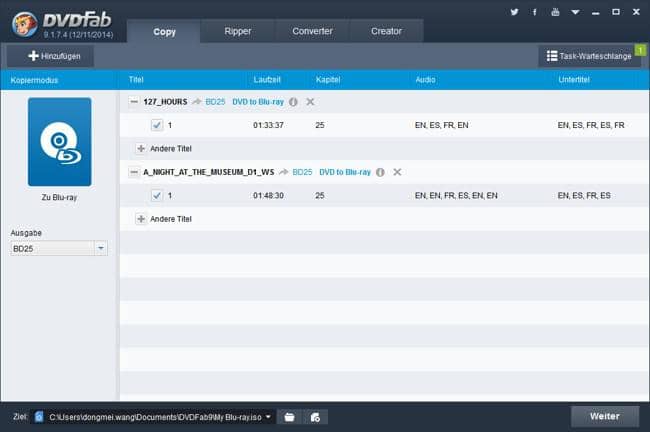Click subtitle cell EN, ES, FR, ES
This screenshot has width=650, height=432.
pos(584,196)
